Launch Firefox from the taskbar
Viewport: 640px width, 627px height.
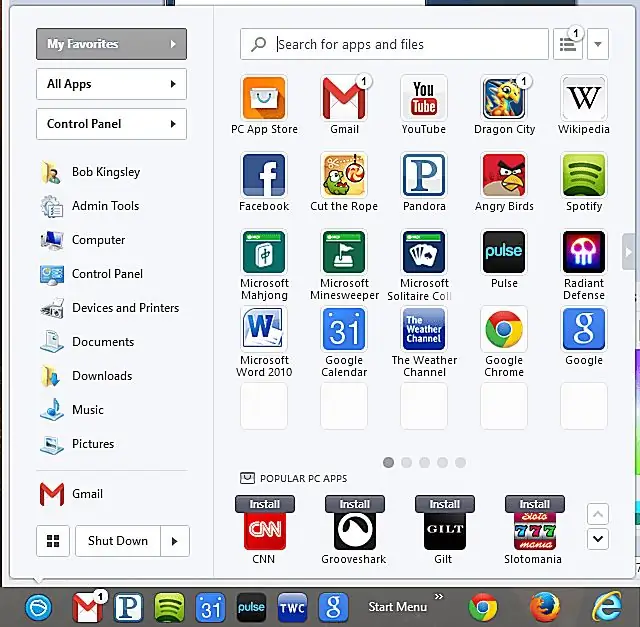click(x=545, y=607)
